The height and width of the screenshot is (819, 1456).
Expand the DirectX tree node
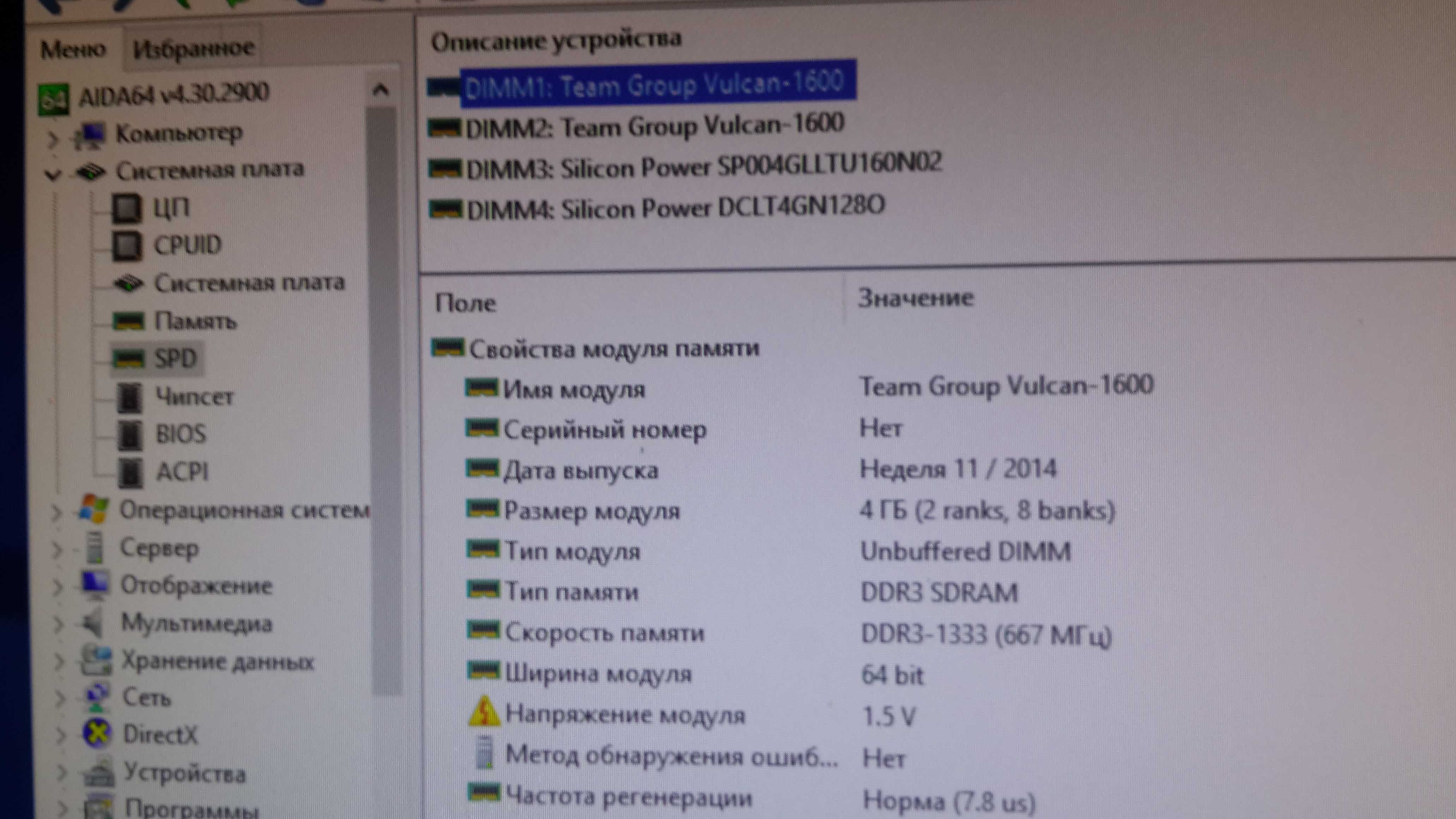(x=61, y=735)
